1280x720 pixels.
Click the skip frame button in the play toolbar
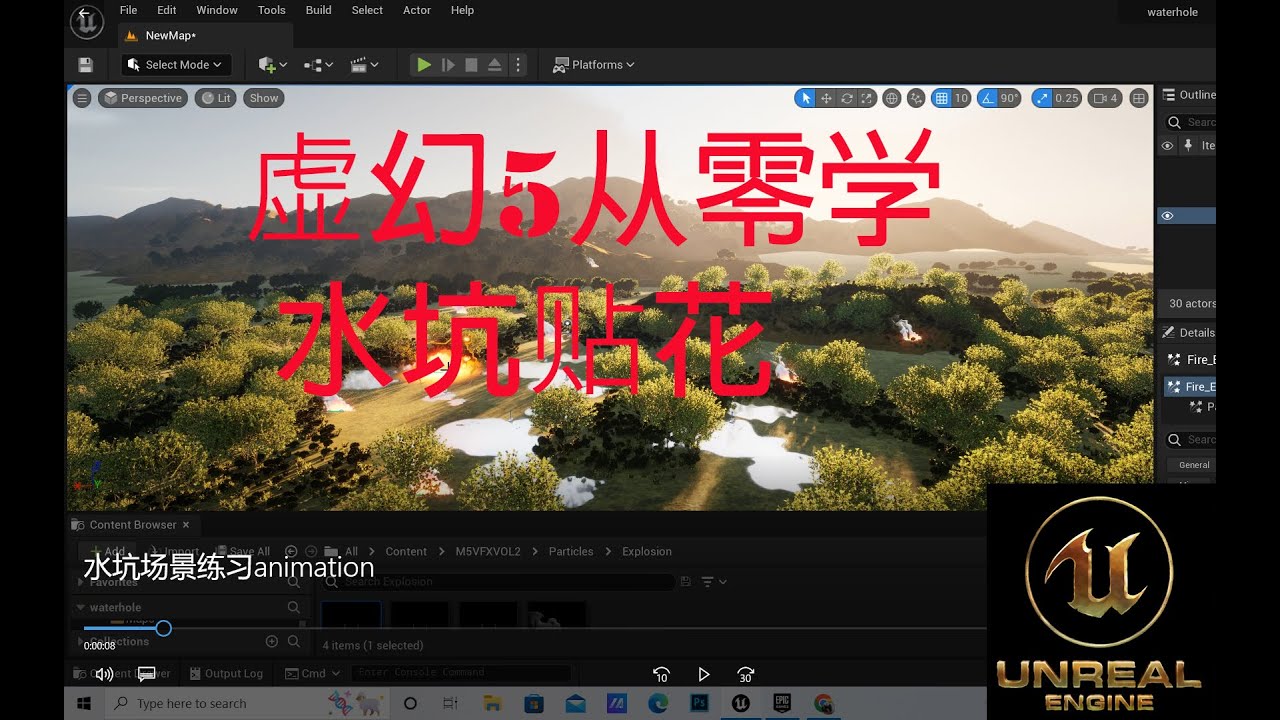tap(448, 65)
